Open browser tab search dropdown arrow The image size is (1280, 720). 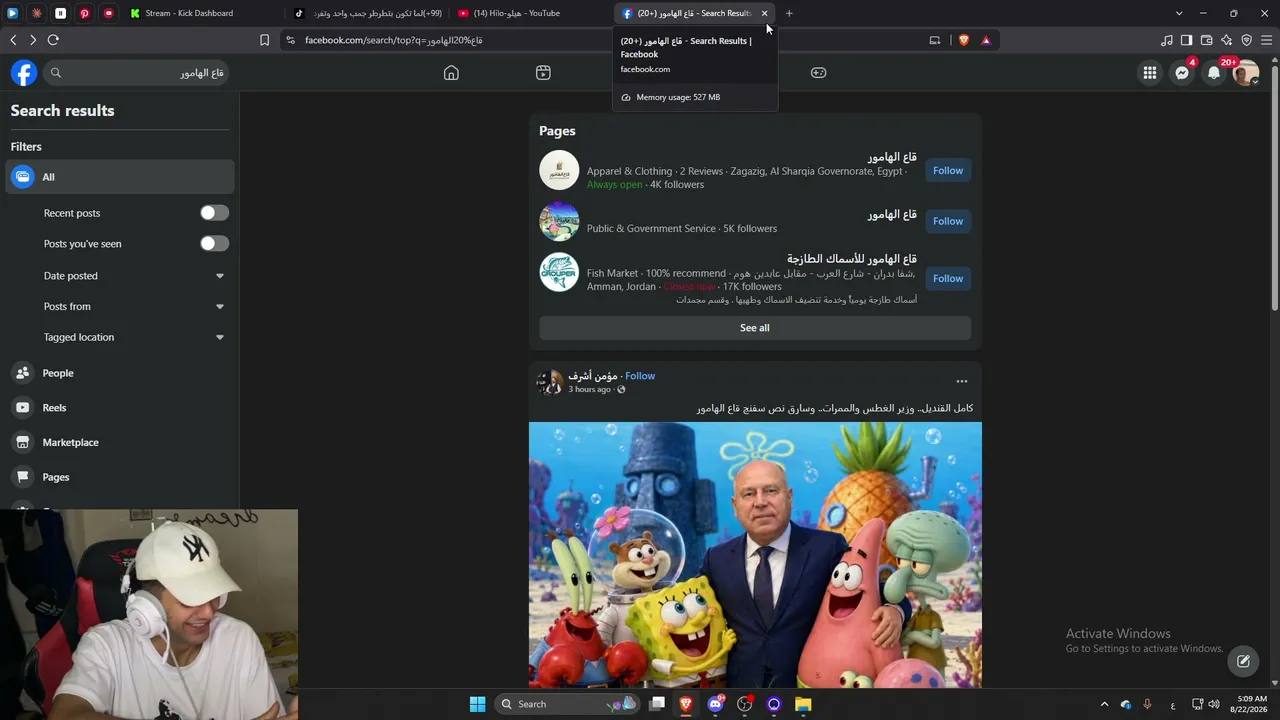point(1179,13)
